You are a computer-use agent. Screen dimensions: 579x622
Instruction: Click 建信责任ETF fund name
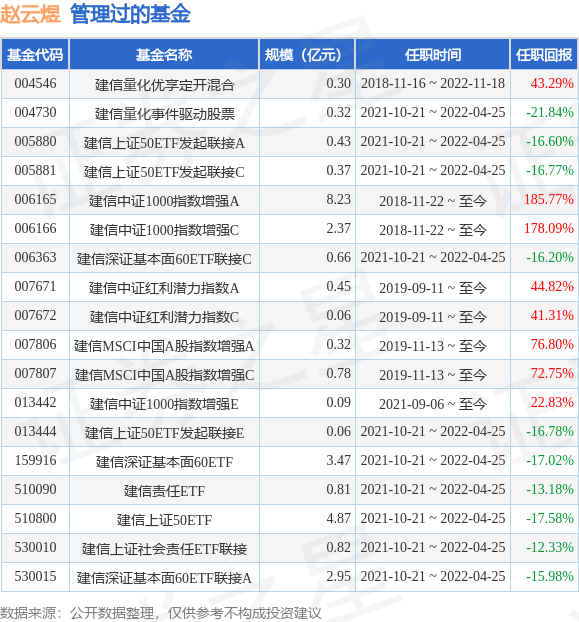coord(164,491)
